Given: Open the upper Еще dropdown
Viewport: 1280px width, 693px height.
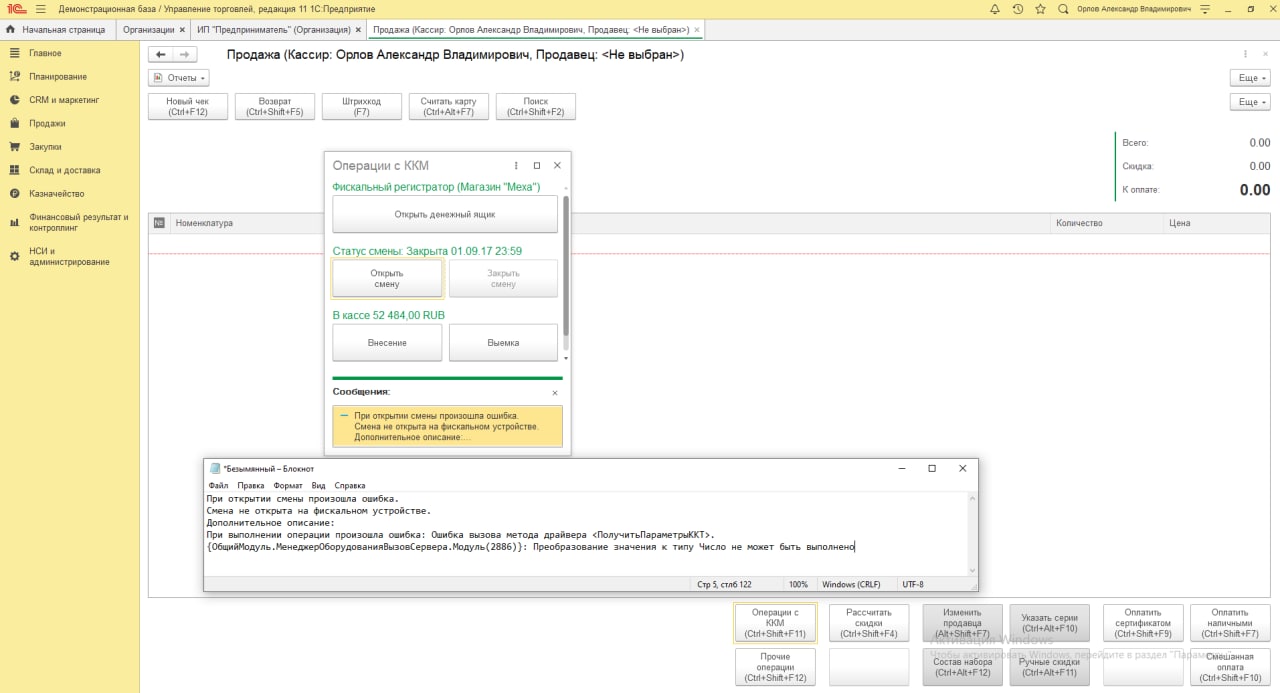Looking at the screenshot, I should [1250, 77].
